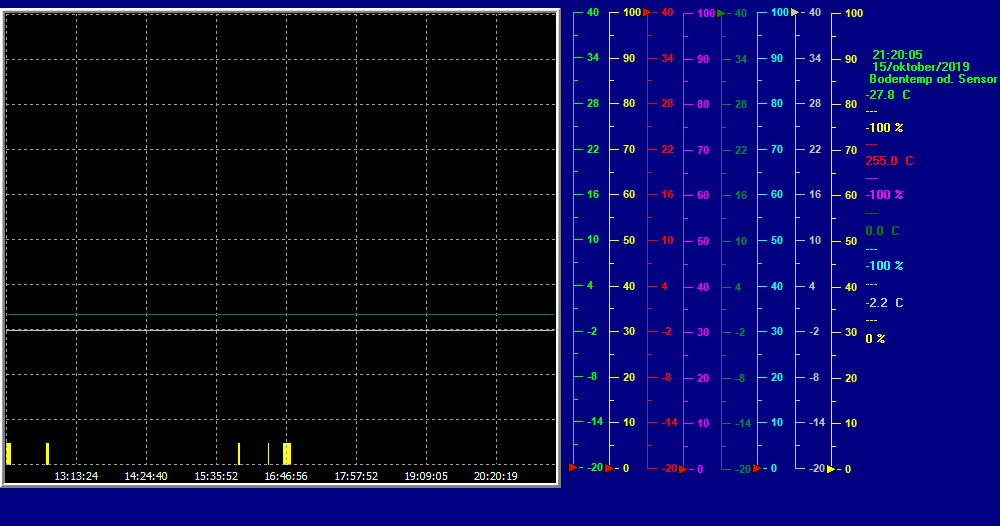
Task: Click the dark green triangle atop the dark green scale
Action: point(722,13)
